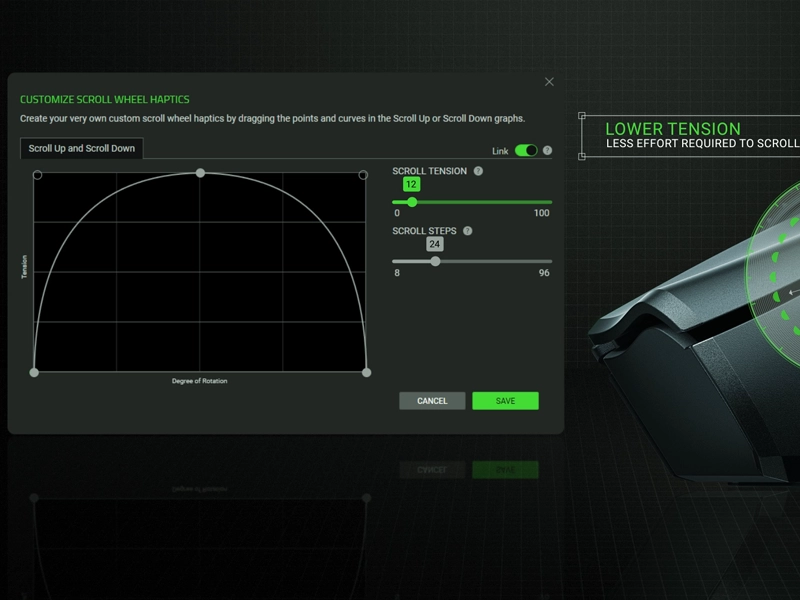Open Scroll Steps help tooltip icon

(x=467, y=230)
